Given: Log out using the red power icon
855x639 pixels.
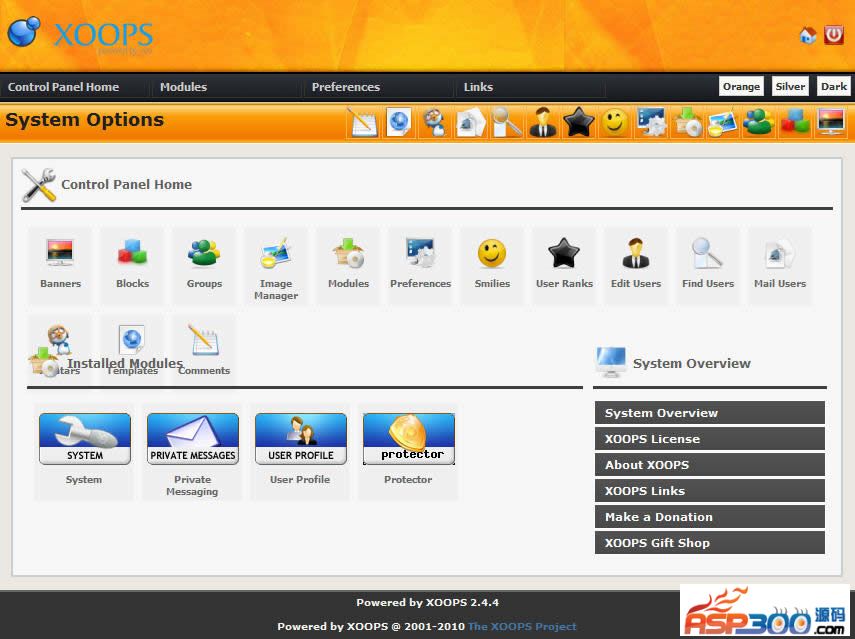Looking at the screenshot, I should [x=834, y=35].
